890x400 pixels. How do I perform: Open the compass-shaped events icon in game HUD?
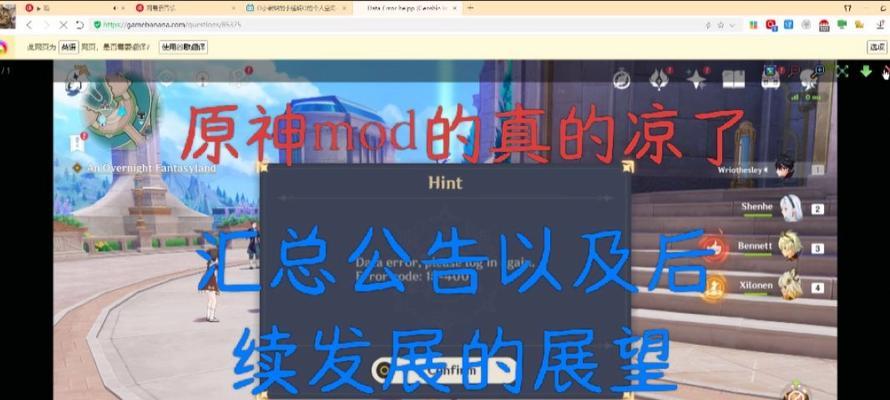tap(622, 80)
